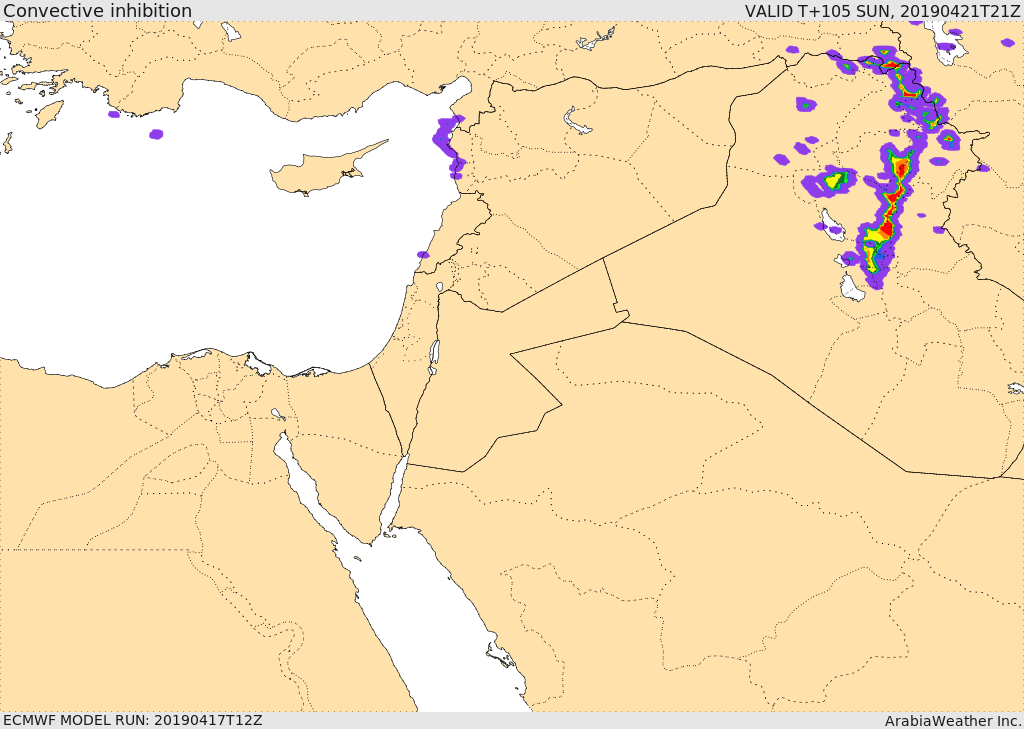Viewport: 1024px width, 729px height.
Task: Click Lake Razzazah south of the storm band
Action: [x=852, y=289]
